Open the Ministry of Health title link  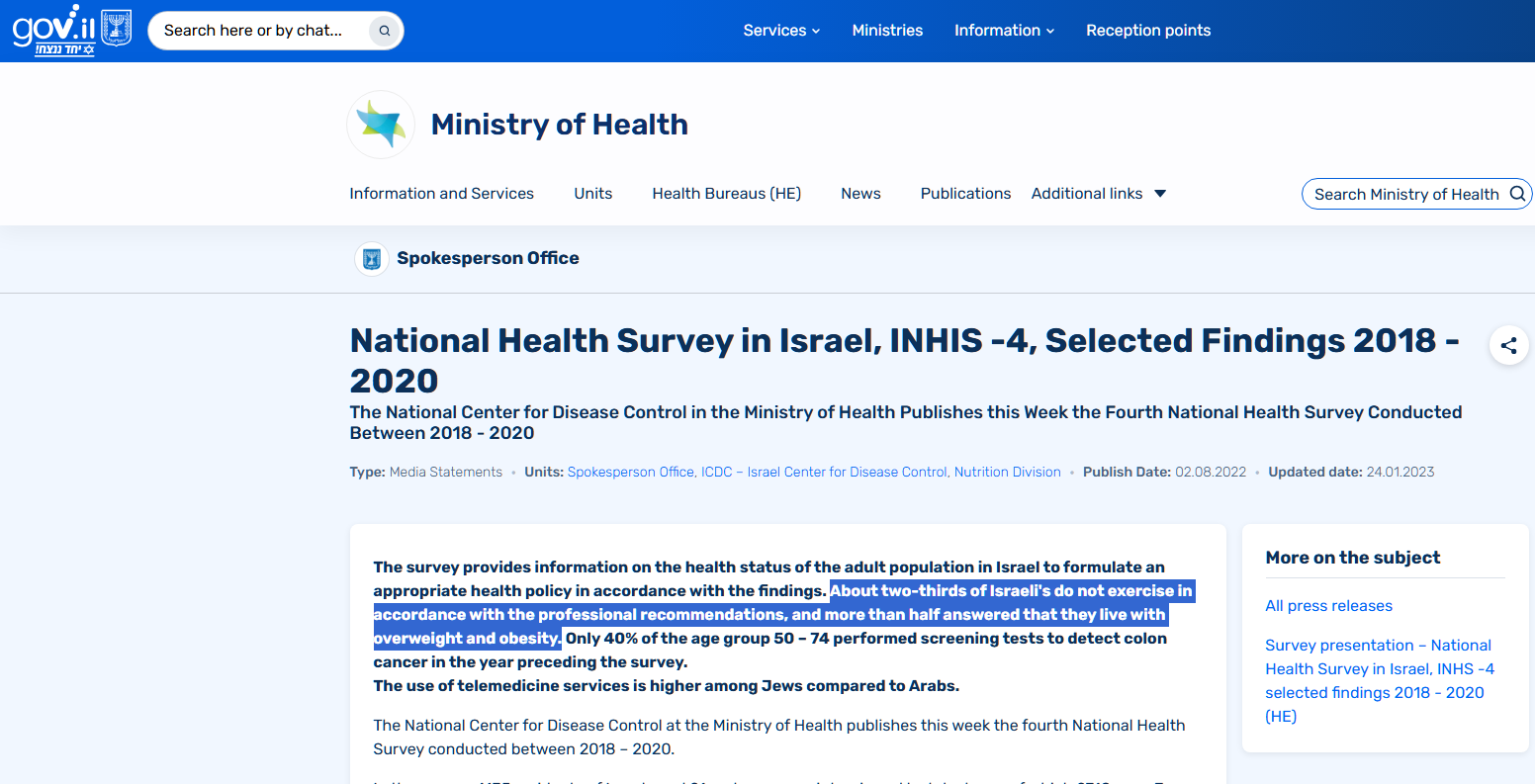point(560,125)
